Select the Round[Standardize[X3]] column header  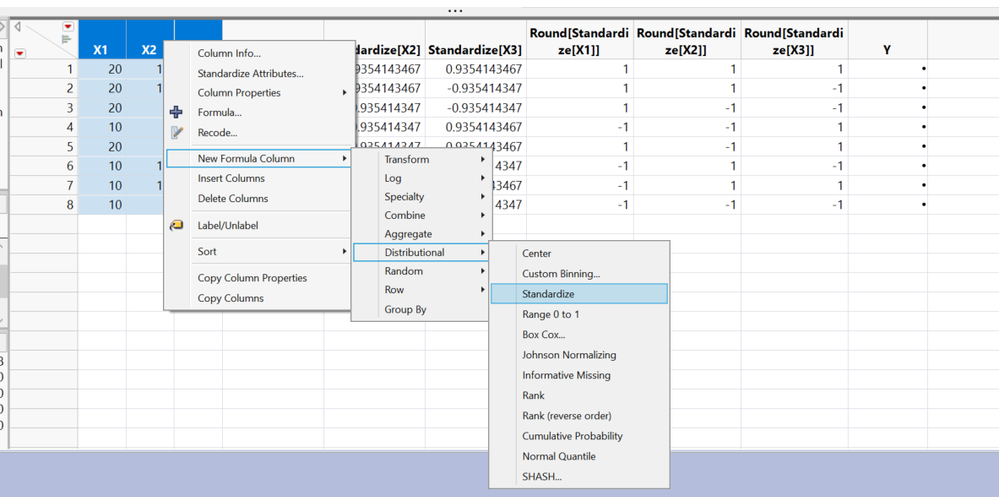(794, 40)
